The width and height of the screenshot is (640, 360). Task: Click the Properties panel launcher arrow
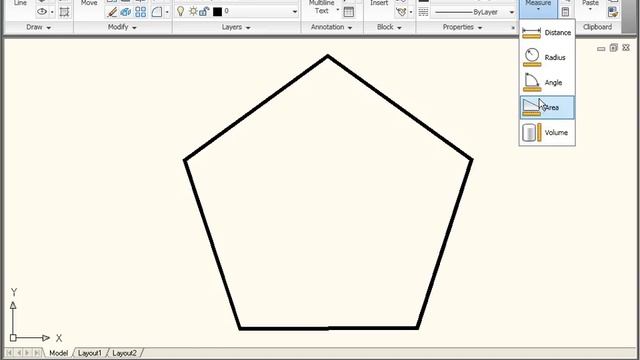[x=513, y=28]
